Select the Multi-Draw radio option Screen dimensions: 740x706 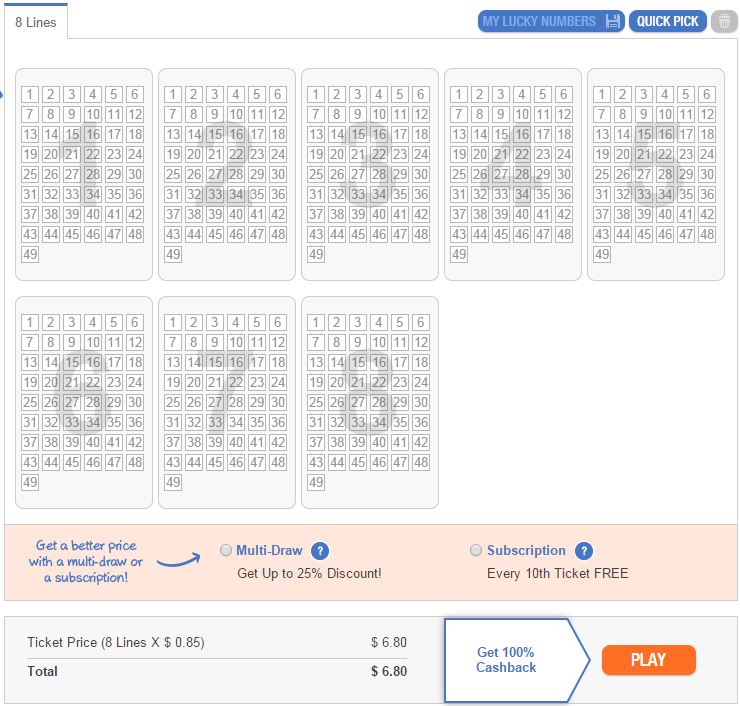[226, 550]
